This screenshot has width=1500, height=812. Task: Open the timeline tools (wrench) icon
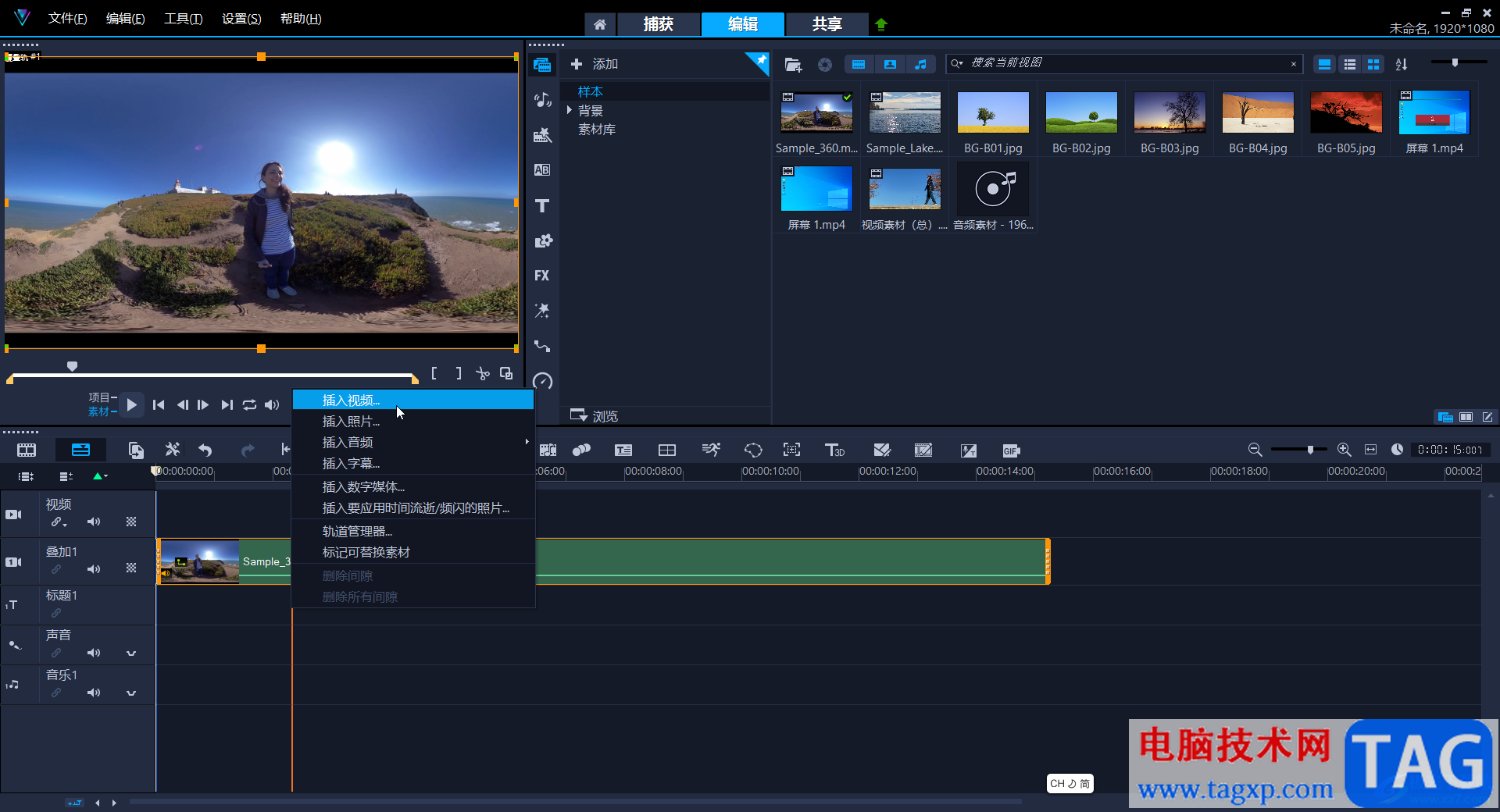click(173, 450)
